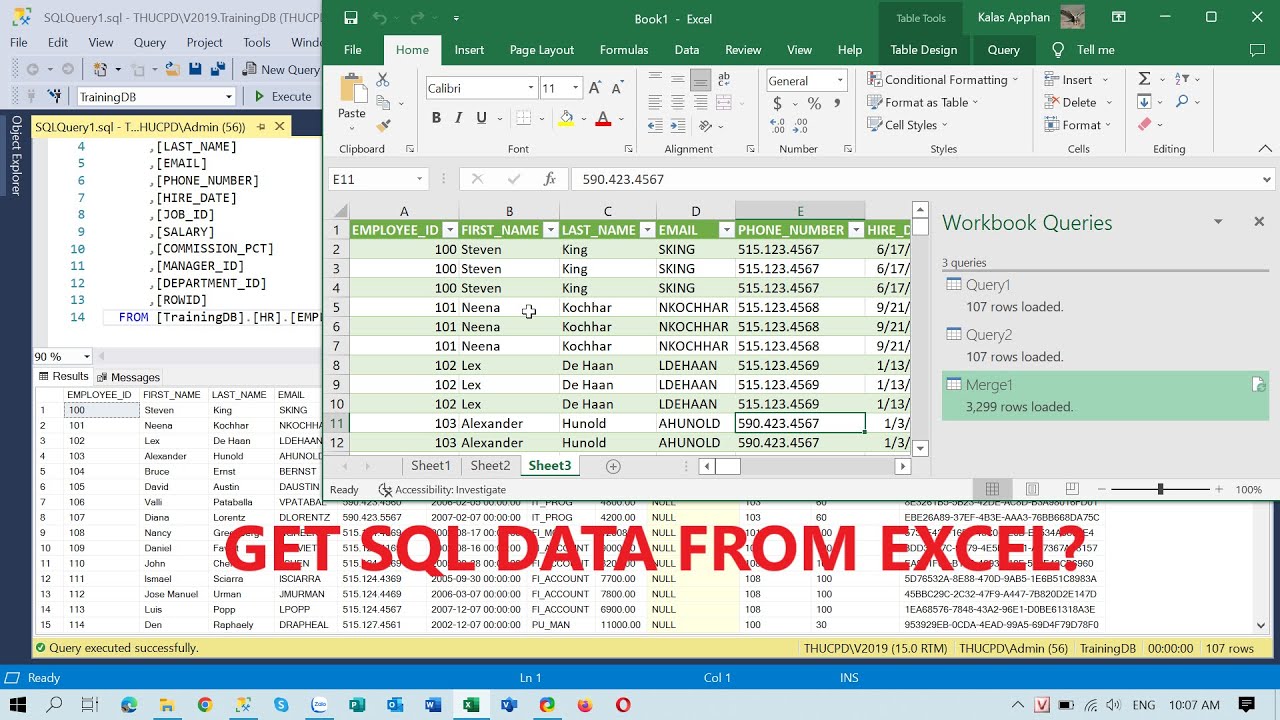Switch to Sheet1 tab
Viewport: 1280px width, 720px height.
coord(431,466)
